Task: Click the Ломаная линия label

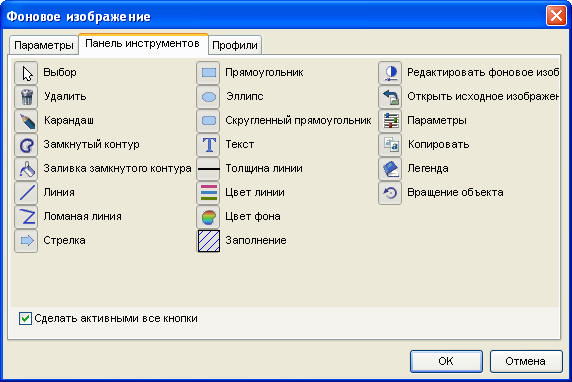Action: [82, 216]
